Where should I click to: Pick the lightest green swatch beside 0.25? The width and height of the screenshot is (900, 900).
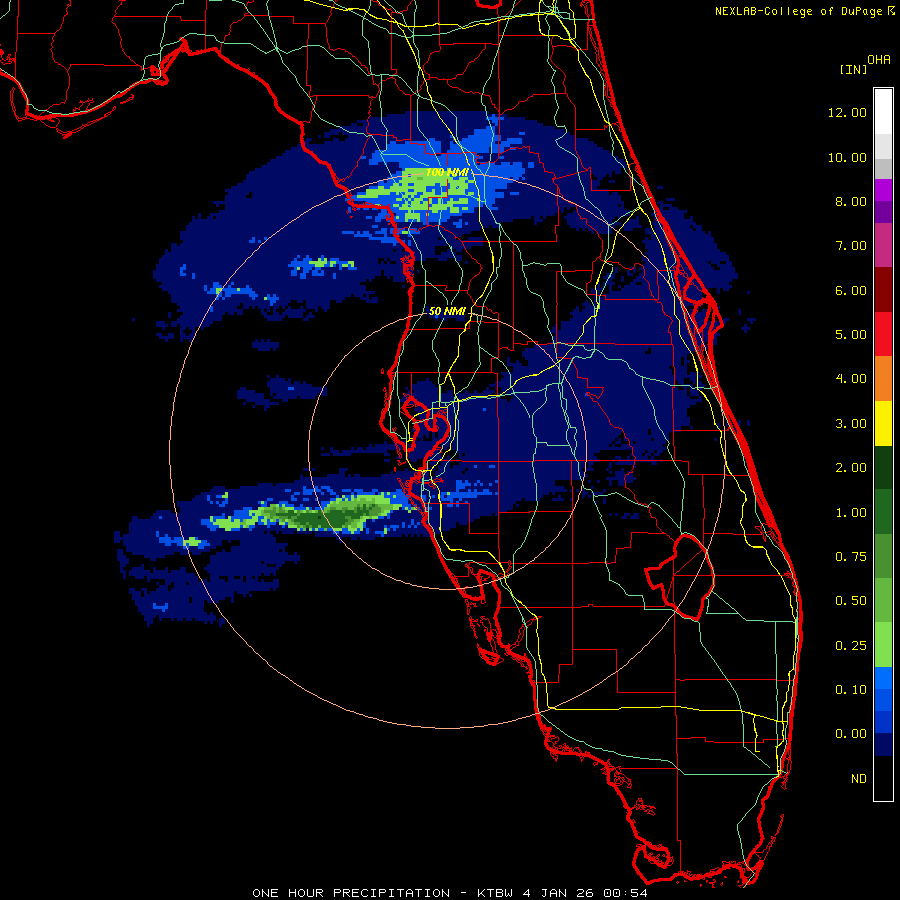[883, 645]
